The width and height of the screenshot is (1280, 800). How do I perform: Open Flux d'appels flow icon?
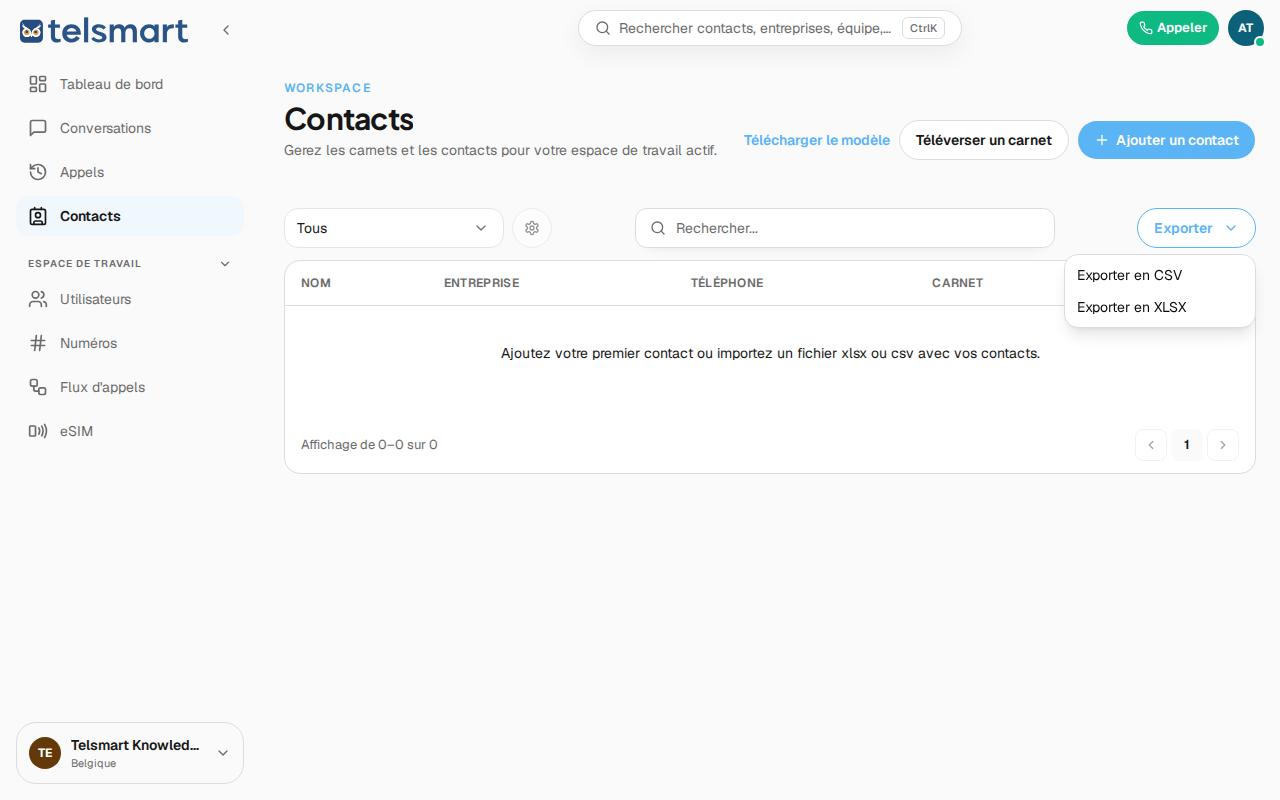pyautogui.click(x=38, y=387)
